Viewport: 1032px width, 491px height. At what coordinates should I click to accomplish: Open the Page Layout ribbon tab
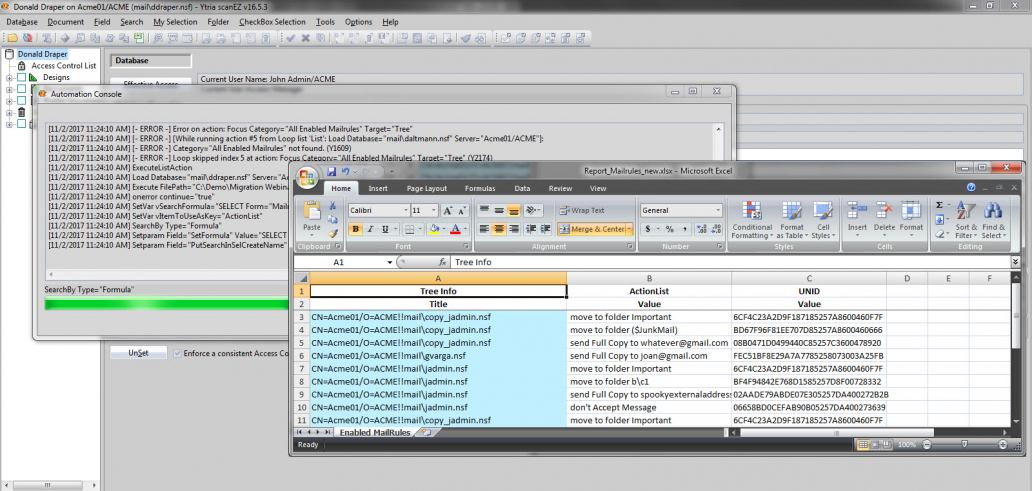click(426, 188)
